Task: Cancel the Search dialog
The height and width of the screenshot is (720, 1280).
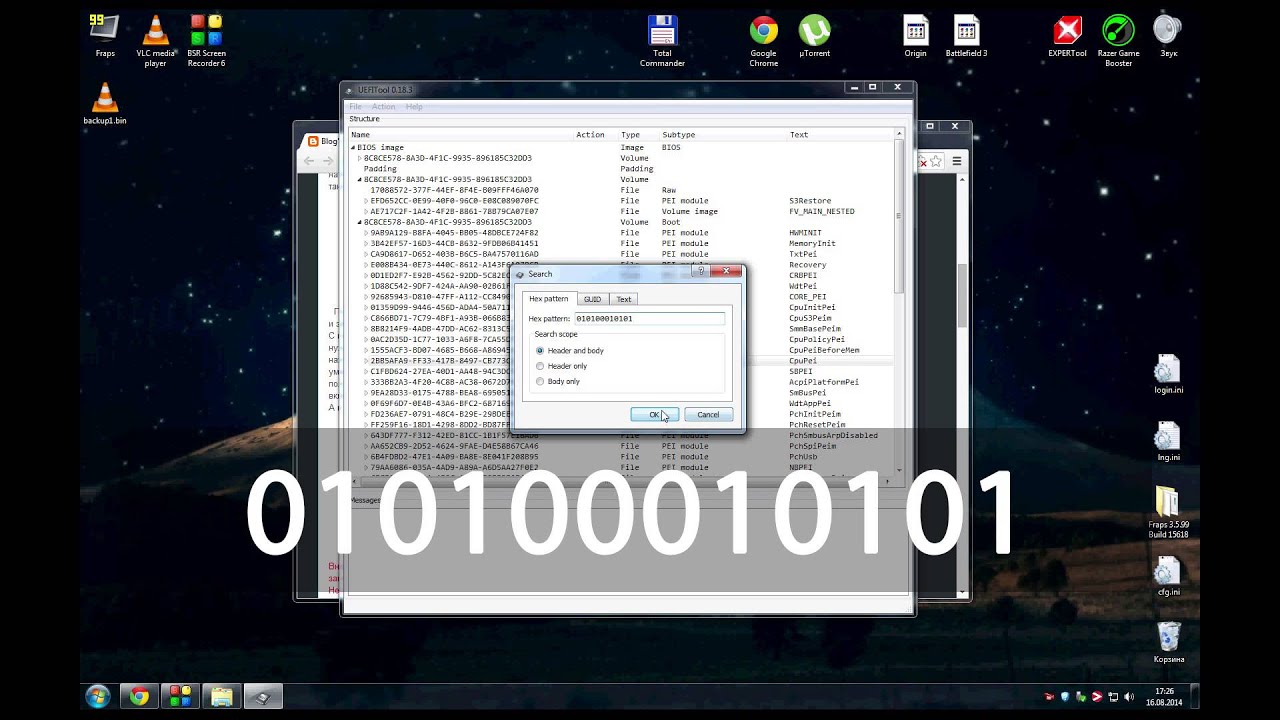Action: (x=708, y=414)
